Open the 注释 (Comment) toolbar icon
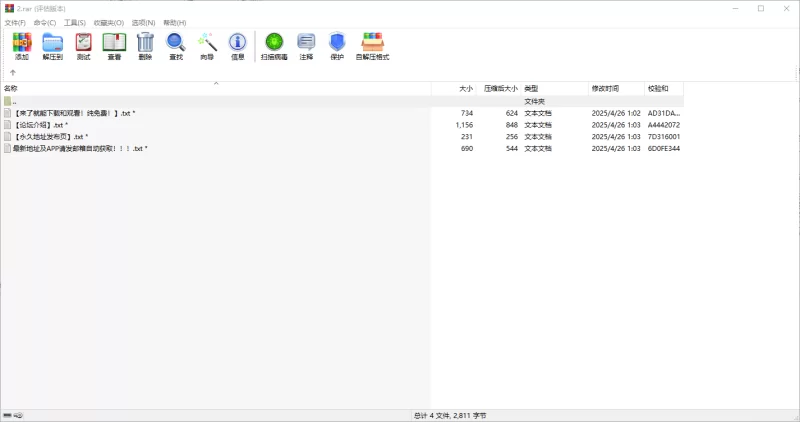Screen dimensions: 800x422 pyautogui.click(x=306, y=45)
